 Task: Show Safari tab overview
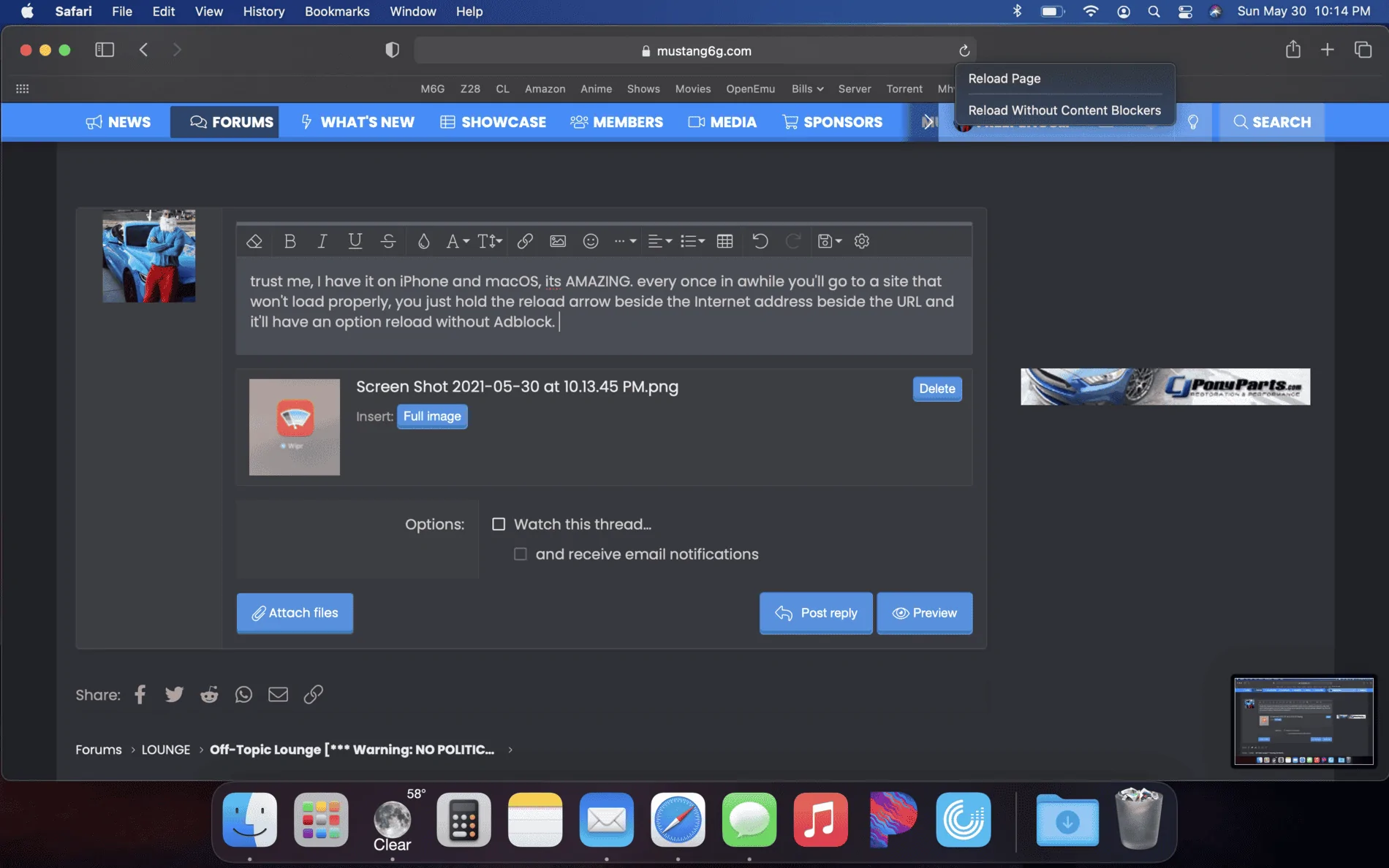(1363, 50)
